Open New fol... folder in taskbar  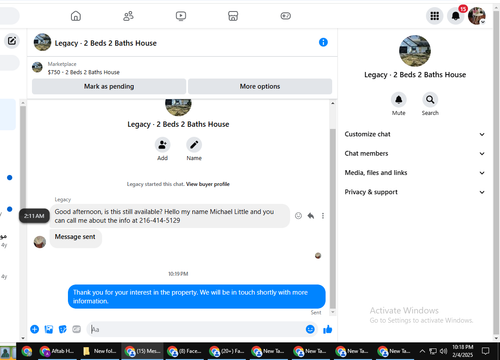coord(99,351)
